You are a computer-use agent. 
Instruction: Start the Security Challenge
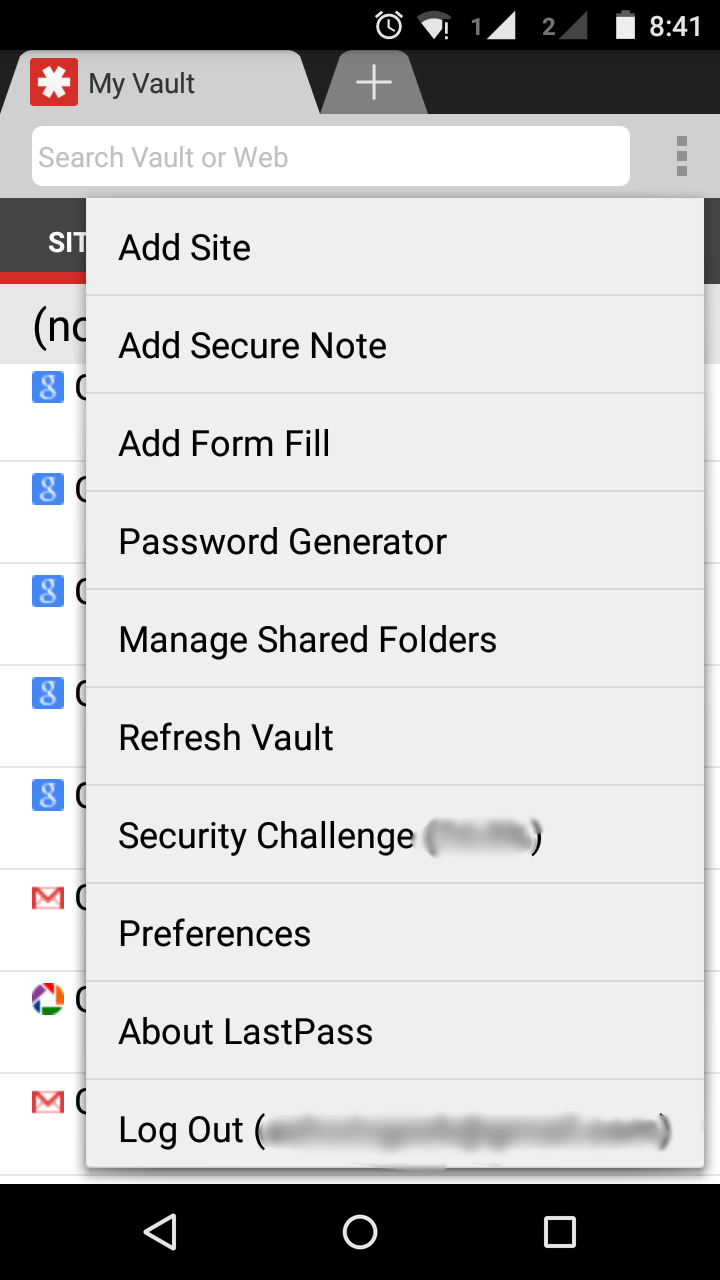[x=394, y=836]
